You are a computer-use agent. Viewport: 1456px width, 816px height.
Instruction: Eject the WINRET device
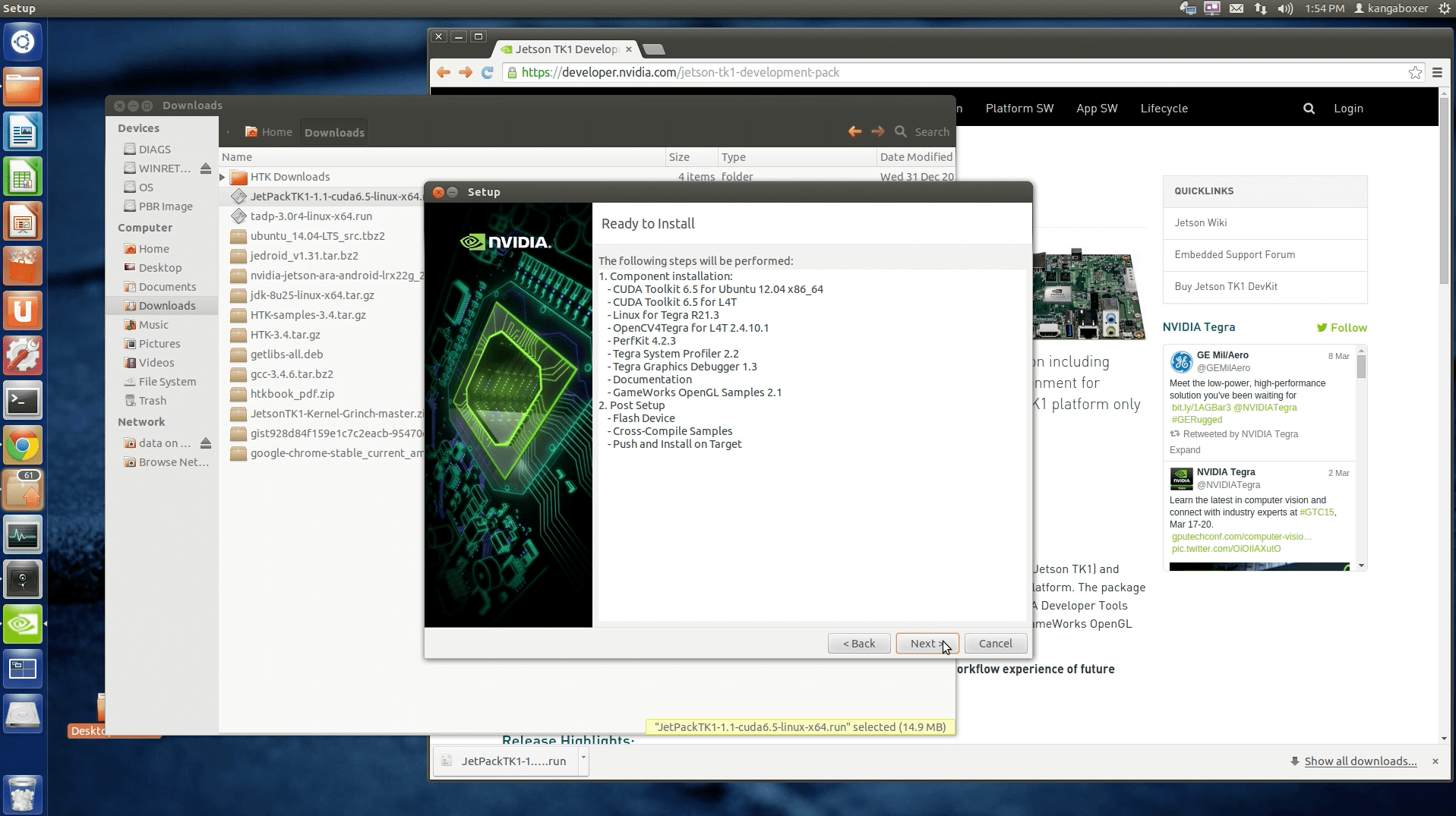(206, 169)
